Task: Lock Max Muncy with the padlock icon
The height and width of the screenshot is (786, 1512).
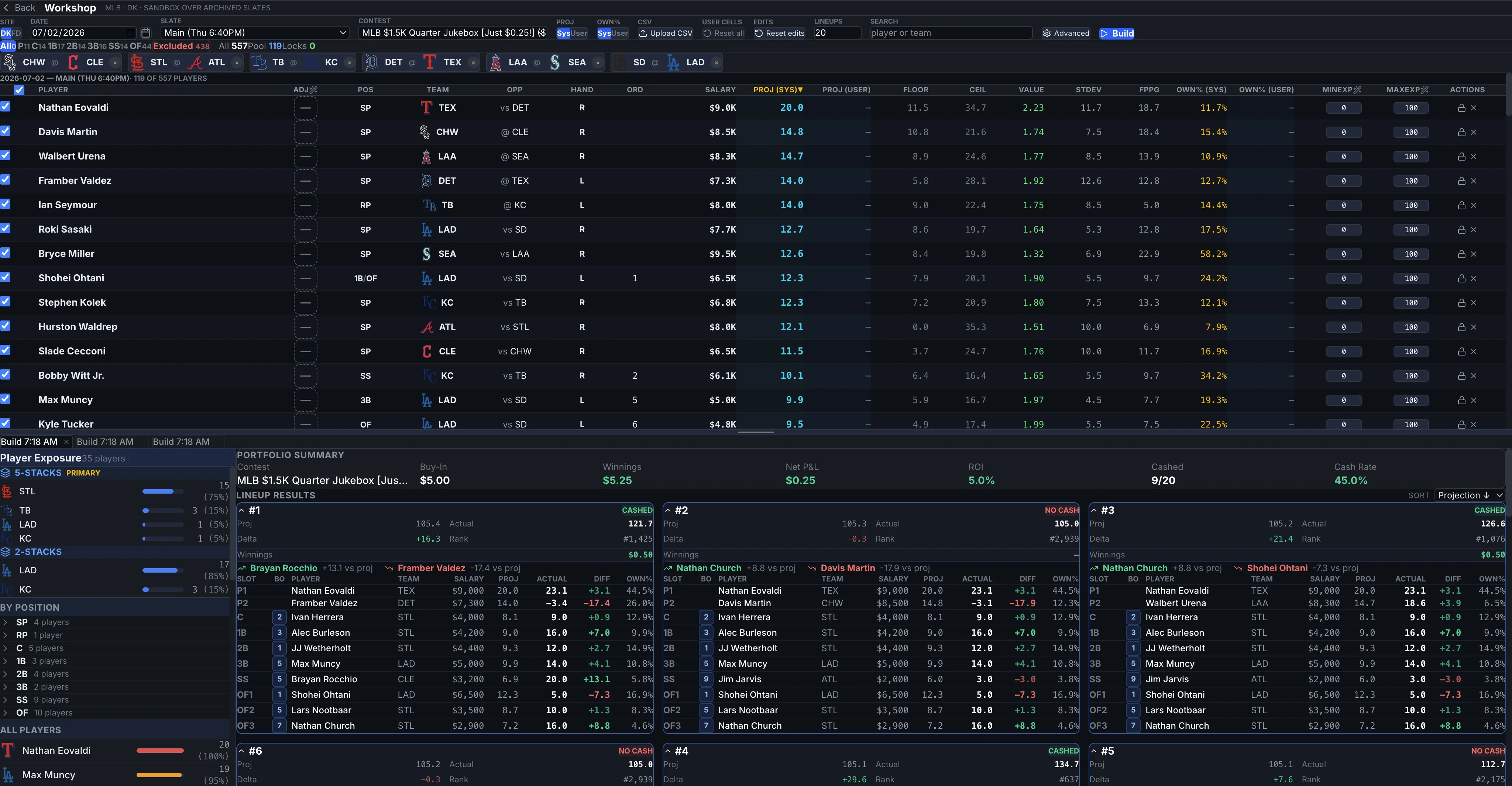Action: coord(1461,400)
